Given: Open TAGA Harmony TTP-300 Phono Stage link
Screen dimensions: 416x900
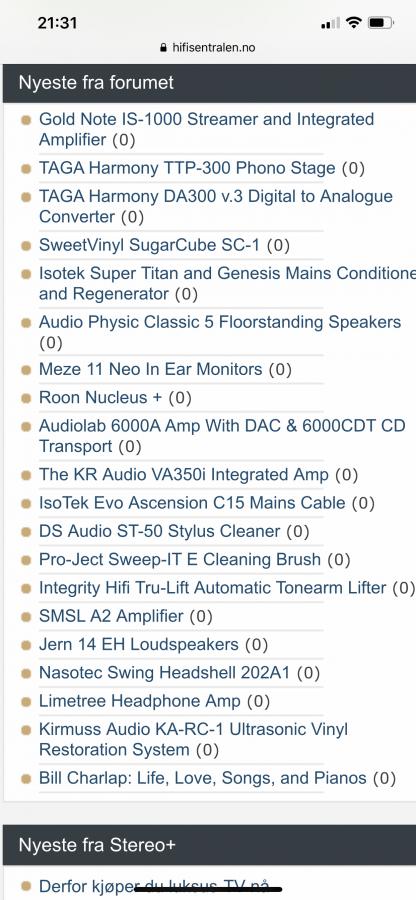Looking at the screenshot, I should (x=187, y=168).
